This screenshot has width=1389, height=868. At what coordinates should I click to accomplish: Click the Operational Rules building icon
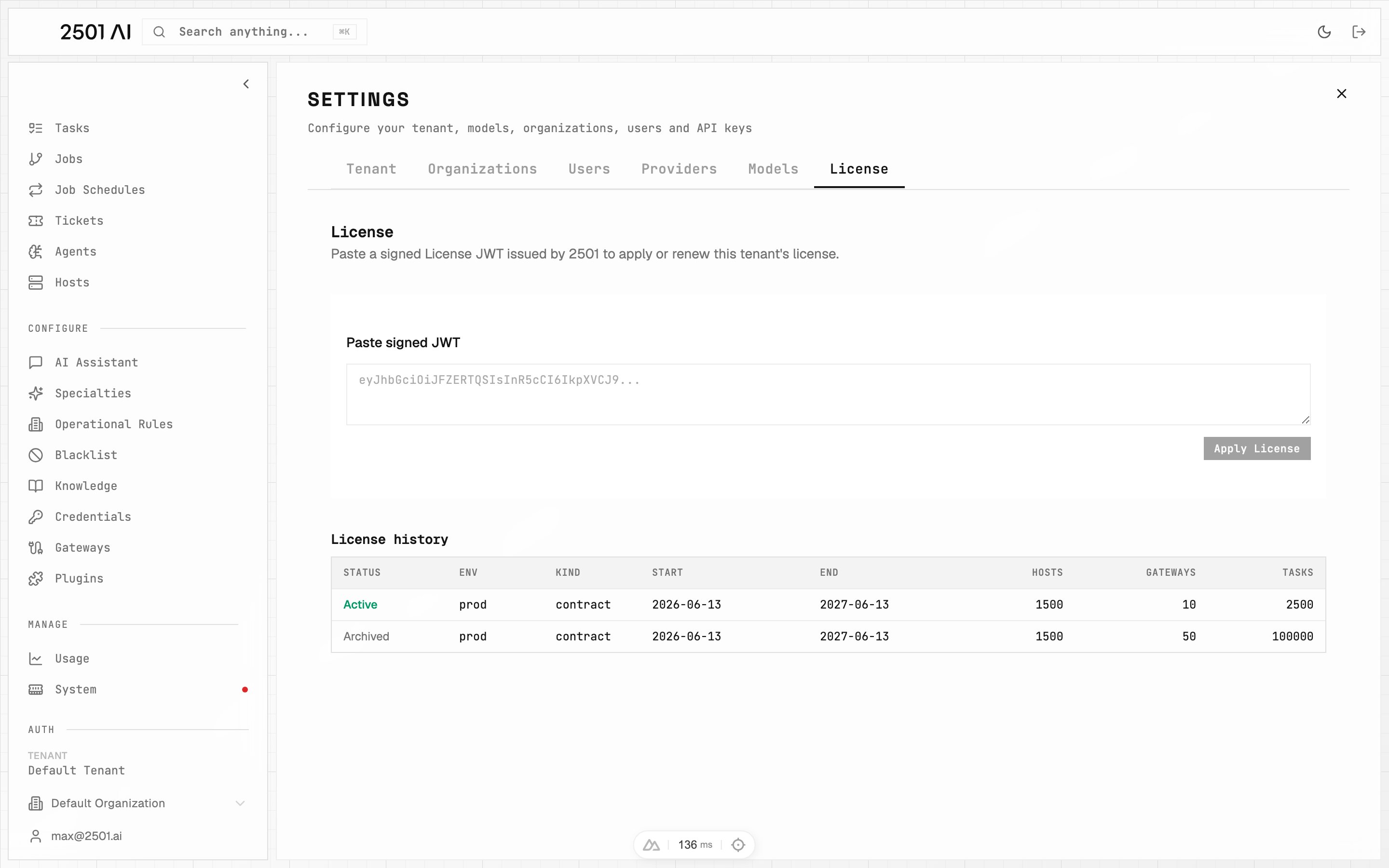[36, 424]
